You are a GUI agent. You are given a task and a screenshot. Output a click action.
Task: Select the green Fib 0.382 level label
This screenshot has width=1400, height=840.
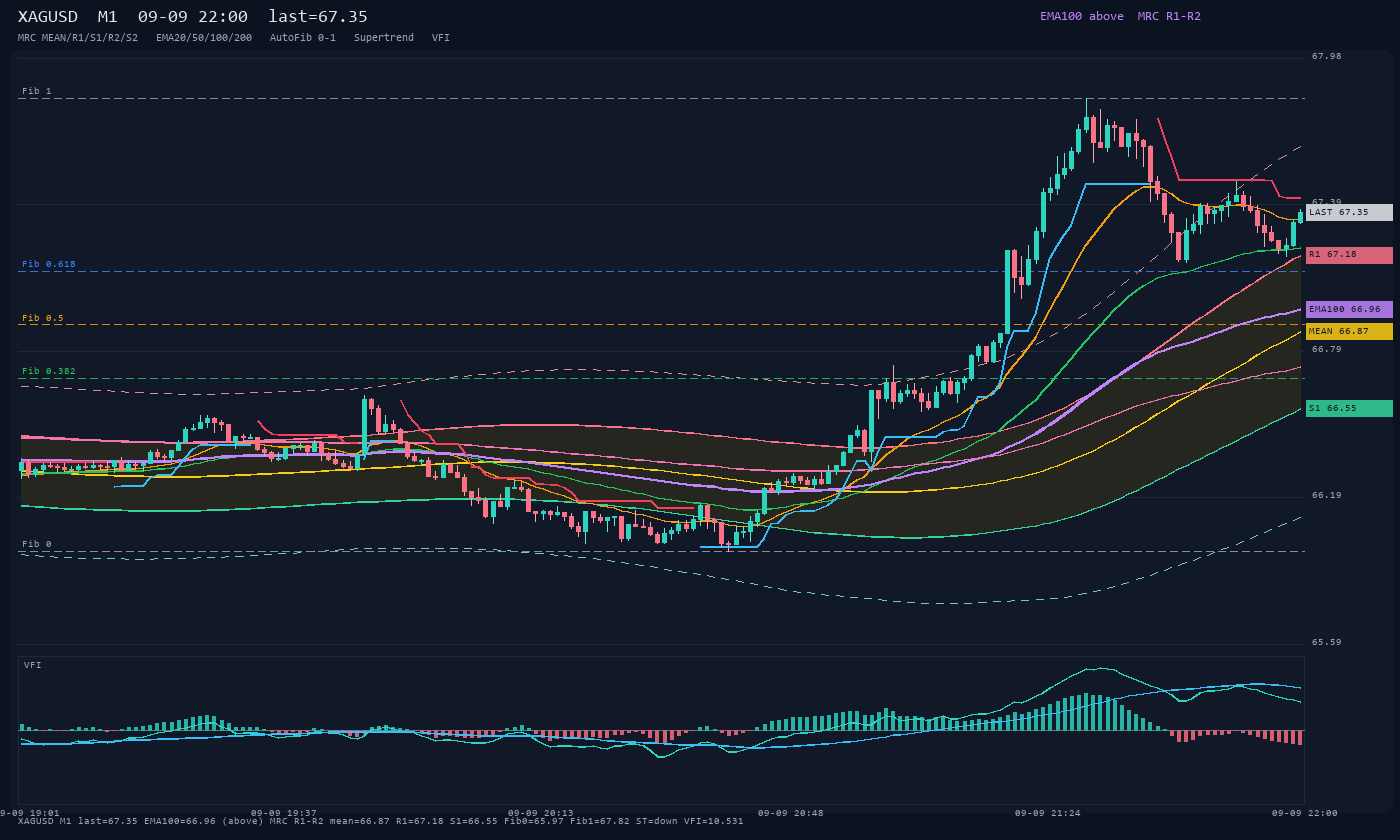49,371
